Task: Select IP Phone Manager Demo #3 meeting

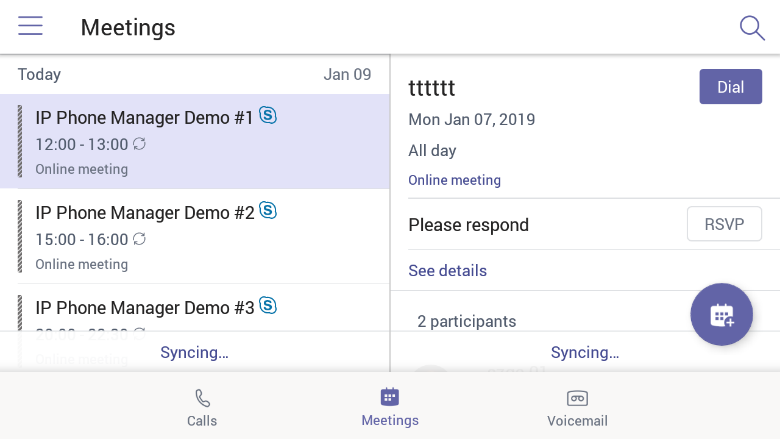Action: [x=195, y=308]
